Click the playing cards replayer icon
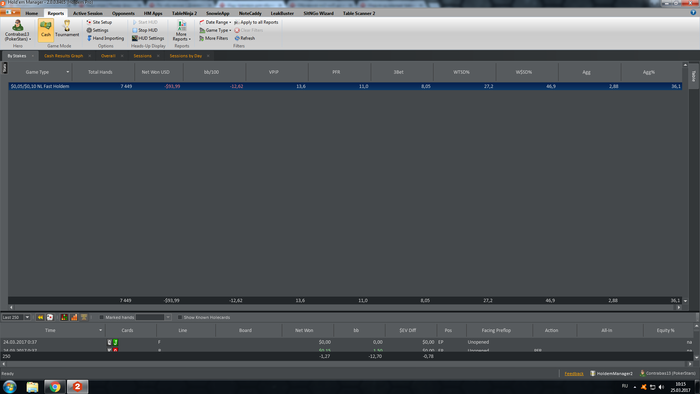The height and width of the screenshot is (394, 700). [50, 317]
